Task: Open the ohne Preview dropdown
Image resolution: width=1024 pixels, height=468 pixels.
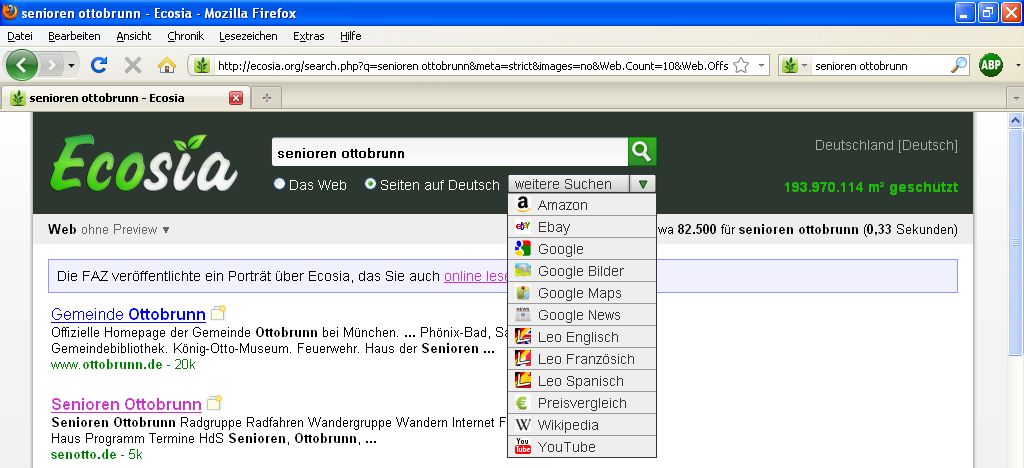Action: coord(125,229)
